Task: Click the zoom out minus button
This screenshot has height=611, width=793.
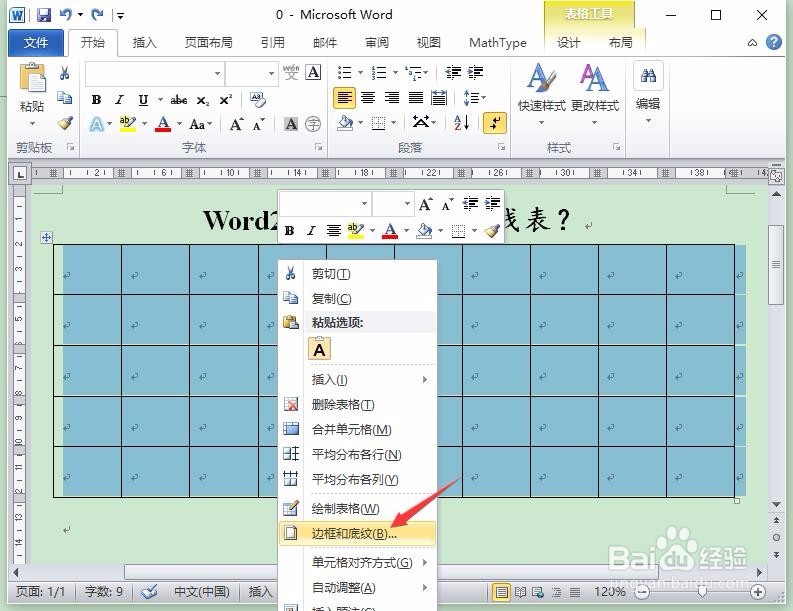Action: [642, 592]
